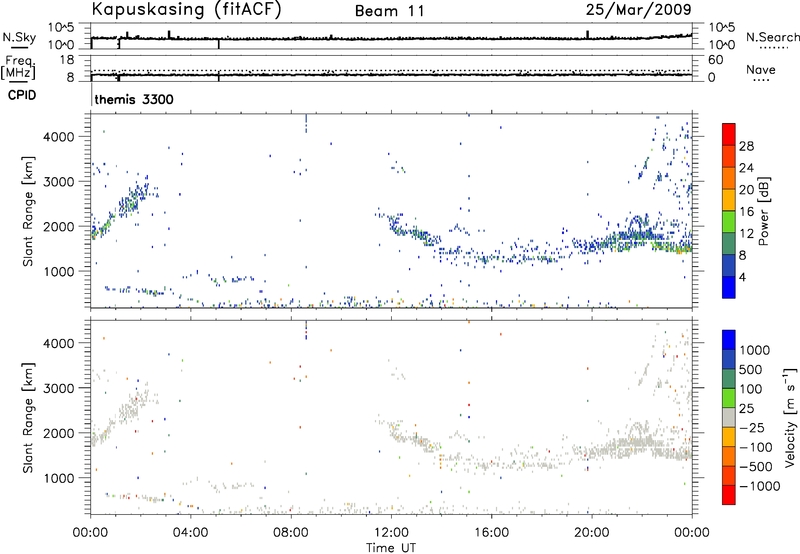800x554 pixels.
Task: Select the 20:00 time tick label
Action: click(591, 533)
